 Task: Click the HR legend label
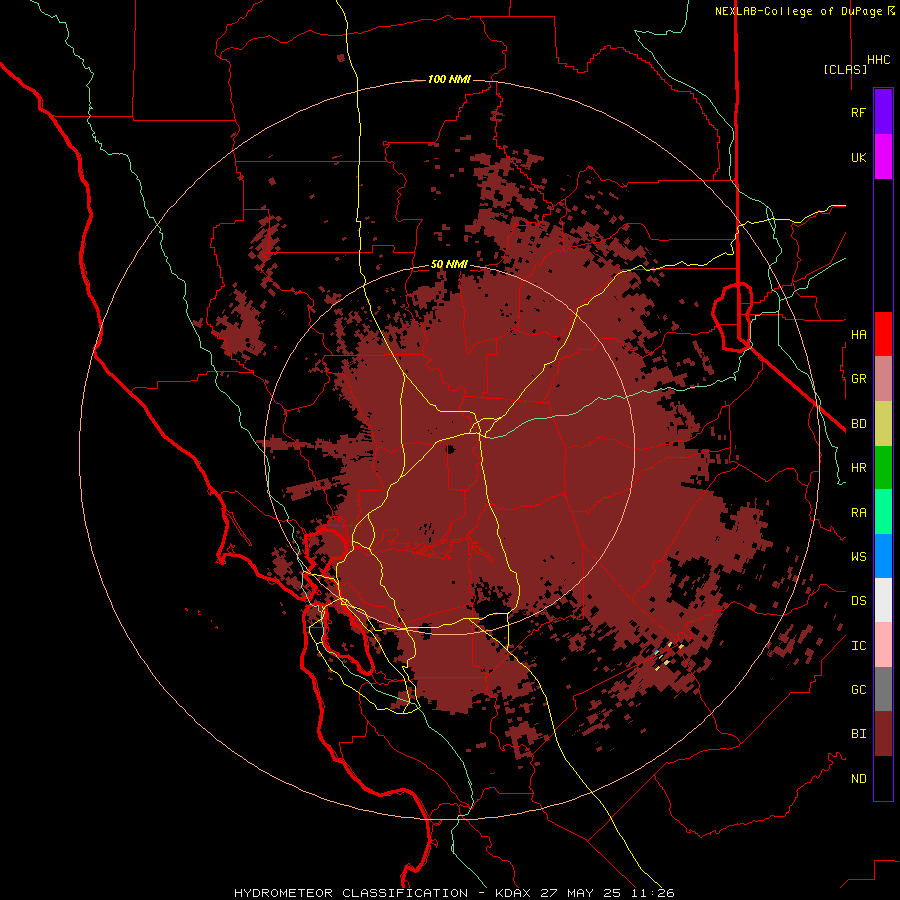[x=858, y=468]
